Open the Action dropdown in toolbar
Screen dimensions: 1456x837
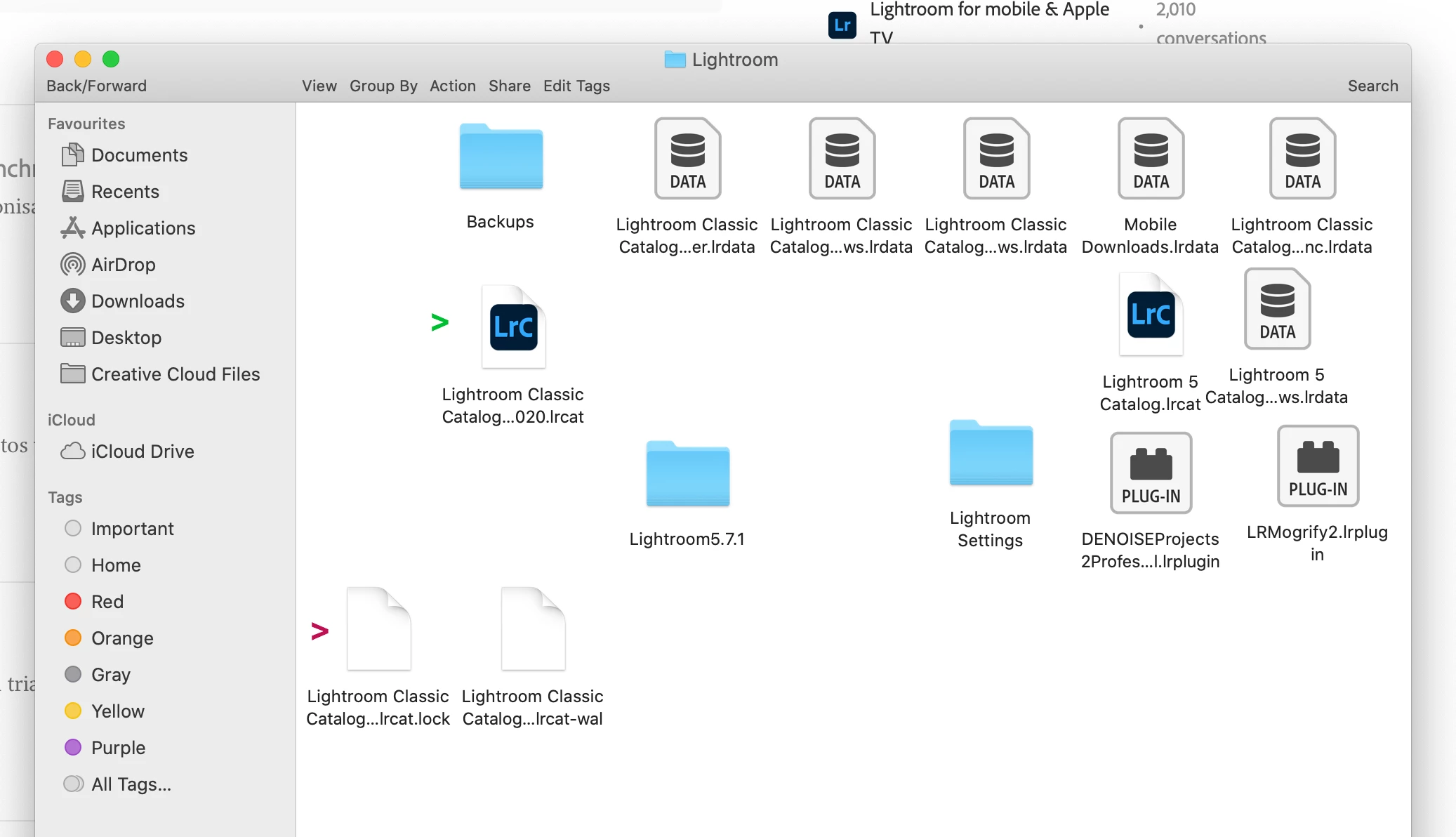[x=452, y=86]
